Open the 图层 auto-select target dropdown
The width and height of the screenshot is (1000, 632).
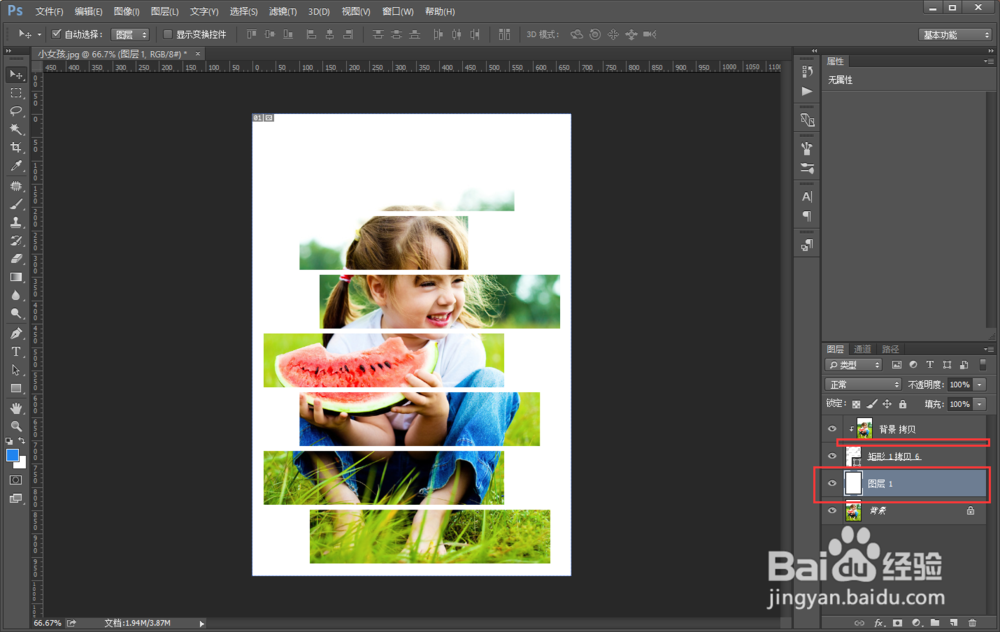[130, 34]
